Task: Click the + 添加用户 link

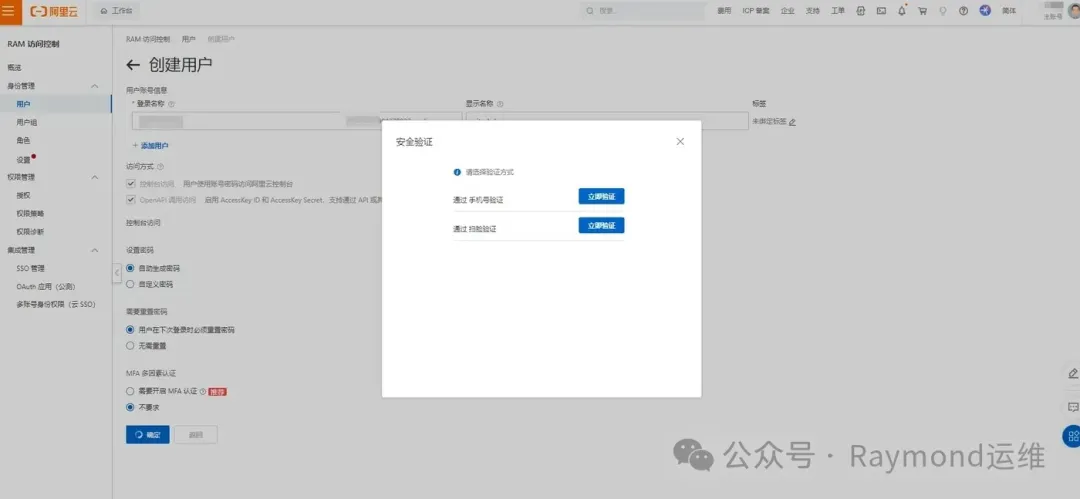Action: pyautogui.click(x=150, y=146)
